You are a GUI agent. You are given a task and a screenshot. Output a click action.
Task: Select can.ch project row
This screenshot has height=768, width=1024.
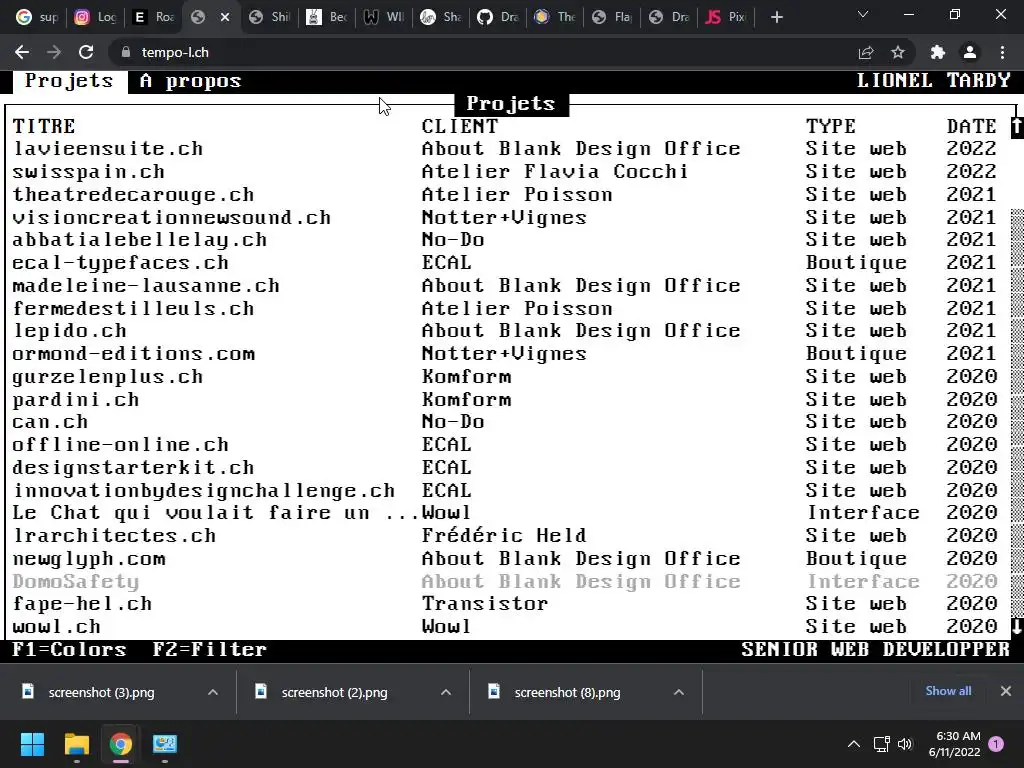coord(505,422)
